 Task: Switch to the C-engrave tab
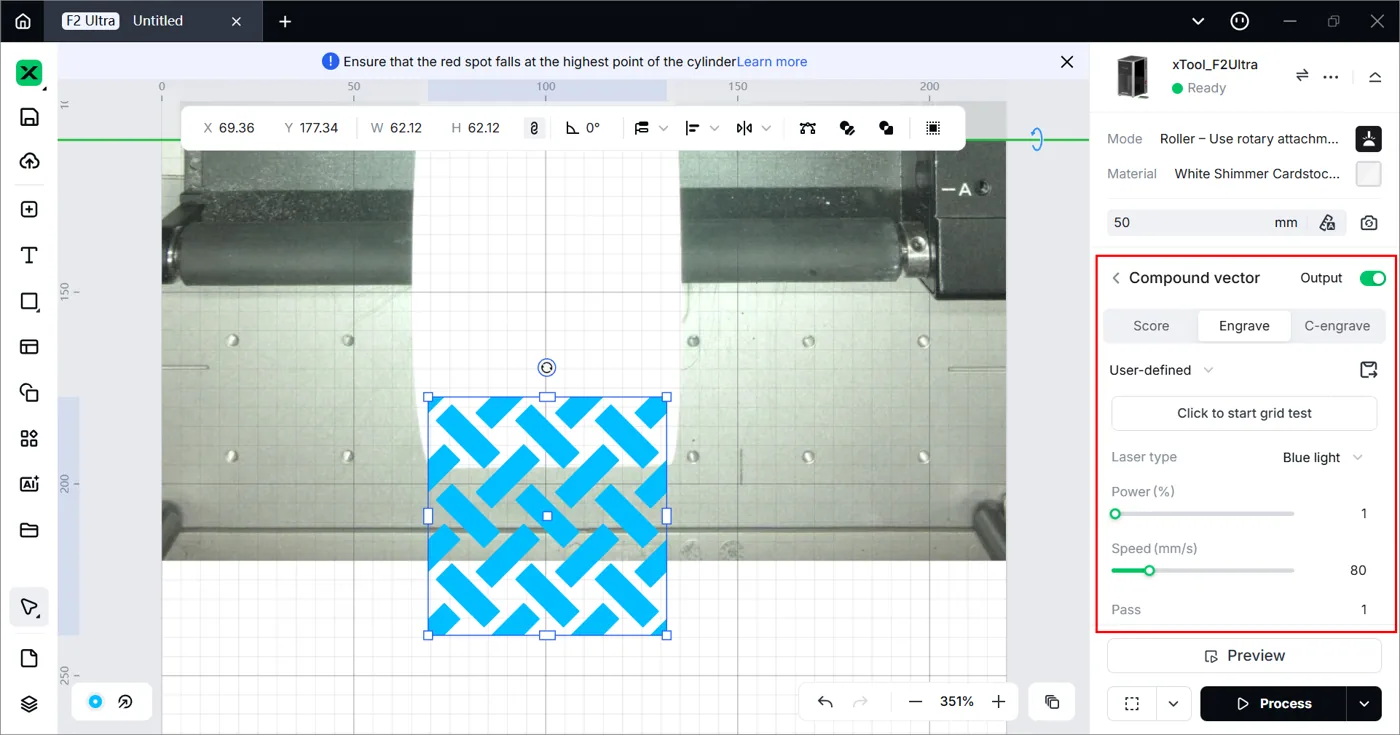tap(1337, 326)
